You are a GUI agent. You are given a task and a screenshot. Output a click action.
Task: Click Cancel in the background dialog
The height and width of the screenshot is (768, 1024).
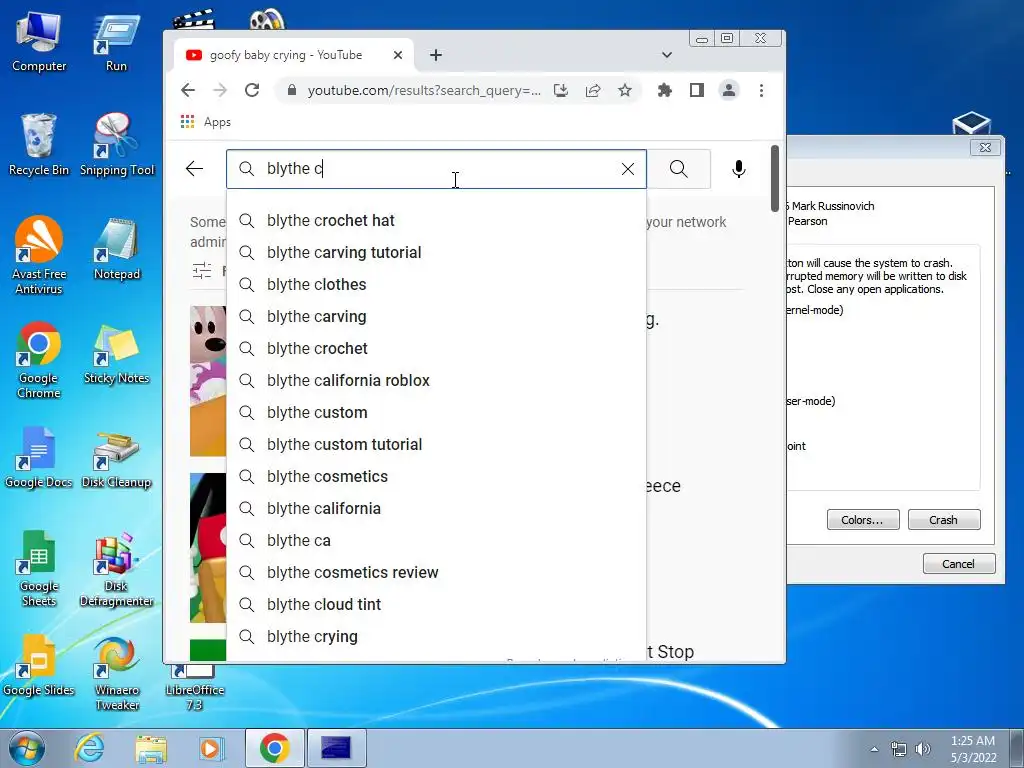click(x=959, y=564)
